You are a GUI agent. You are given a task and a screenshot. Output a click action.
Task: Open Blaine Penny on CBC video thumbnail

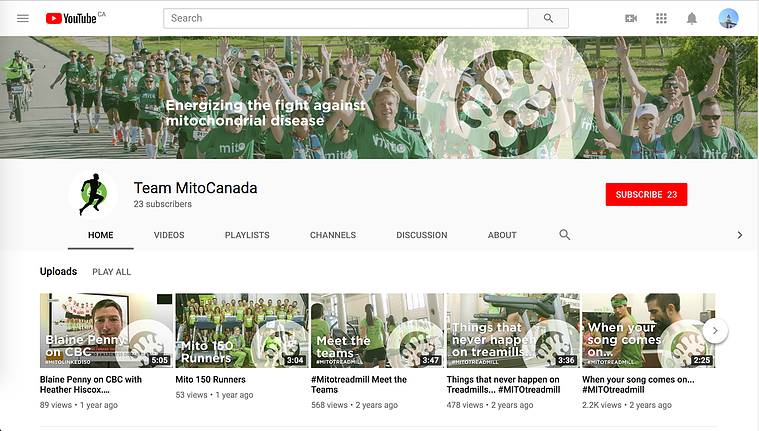coord(106,331)
